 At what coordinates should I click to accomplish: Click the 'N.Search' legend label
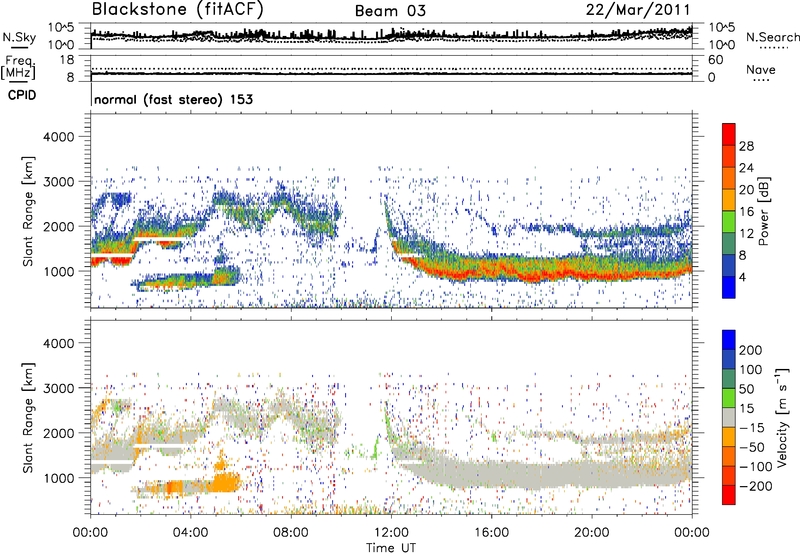point(772,37)
